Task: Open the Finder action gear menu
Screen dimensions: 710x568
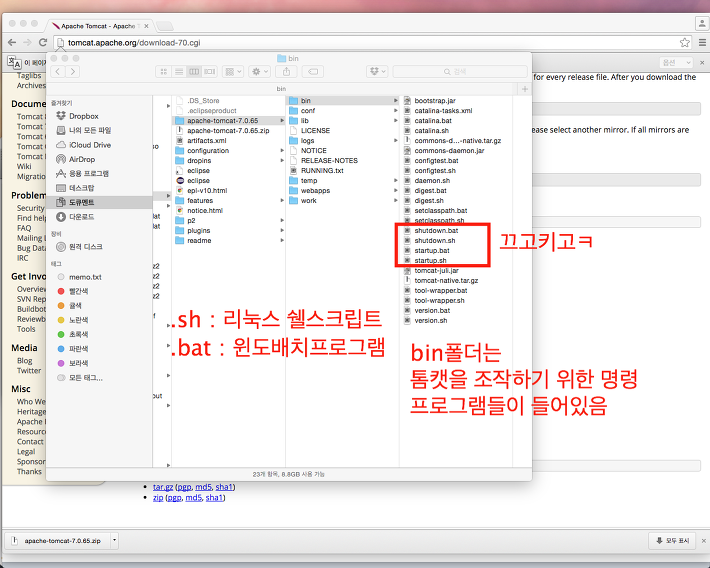Action: (x=259, y=72)
